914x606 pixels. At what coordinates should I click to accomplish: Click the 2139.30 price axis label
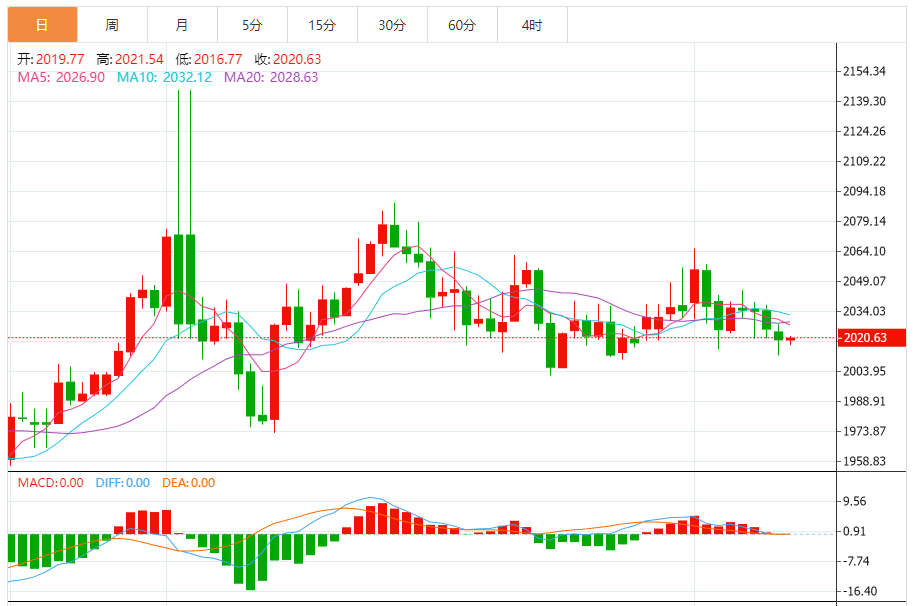pos(864,101)
